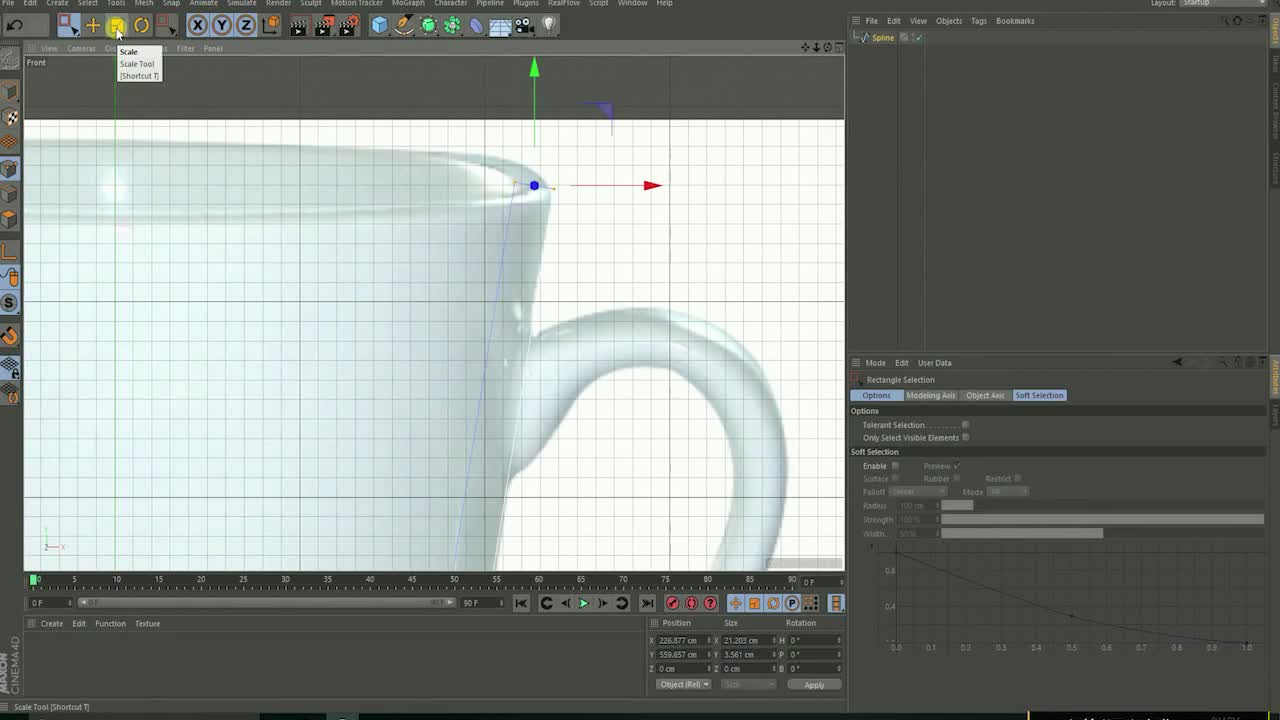Go to end of timeline
The width and height of the screenshot is (1280, 720).
pos(647,603)
